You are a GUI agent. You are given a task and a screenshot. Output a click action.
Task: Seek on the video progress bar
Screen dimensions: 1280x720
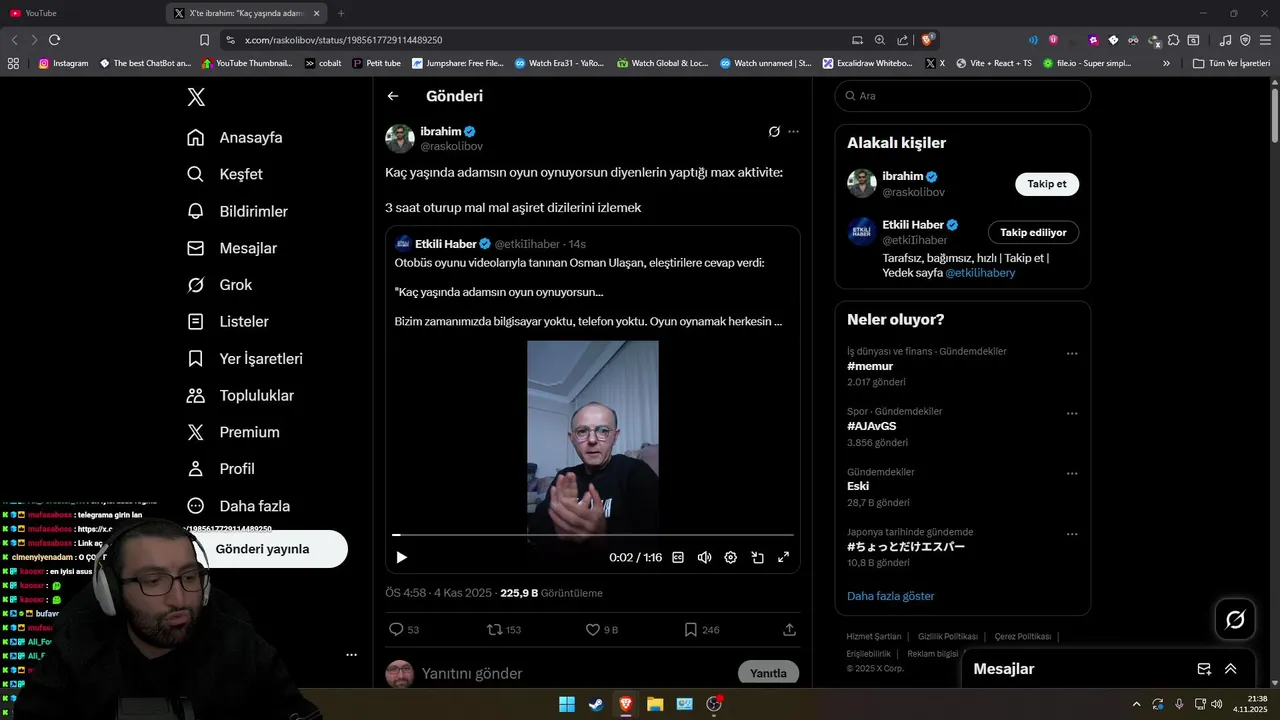point(593,535)
